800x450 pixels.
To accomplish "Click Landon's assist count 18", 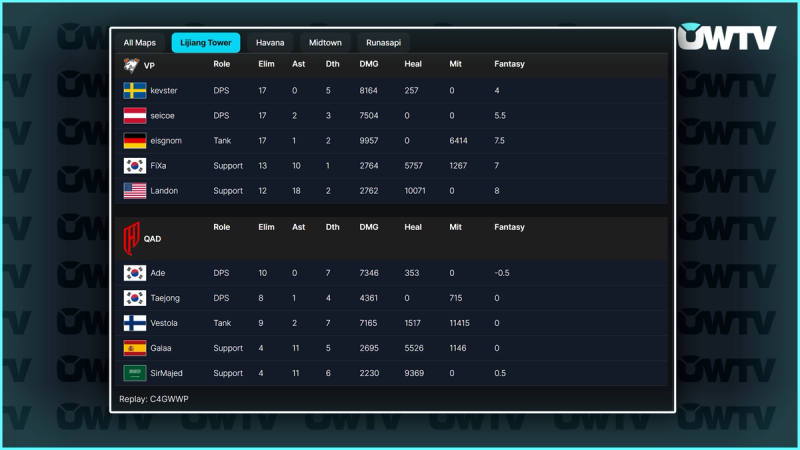I will coord(296,191).
